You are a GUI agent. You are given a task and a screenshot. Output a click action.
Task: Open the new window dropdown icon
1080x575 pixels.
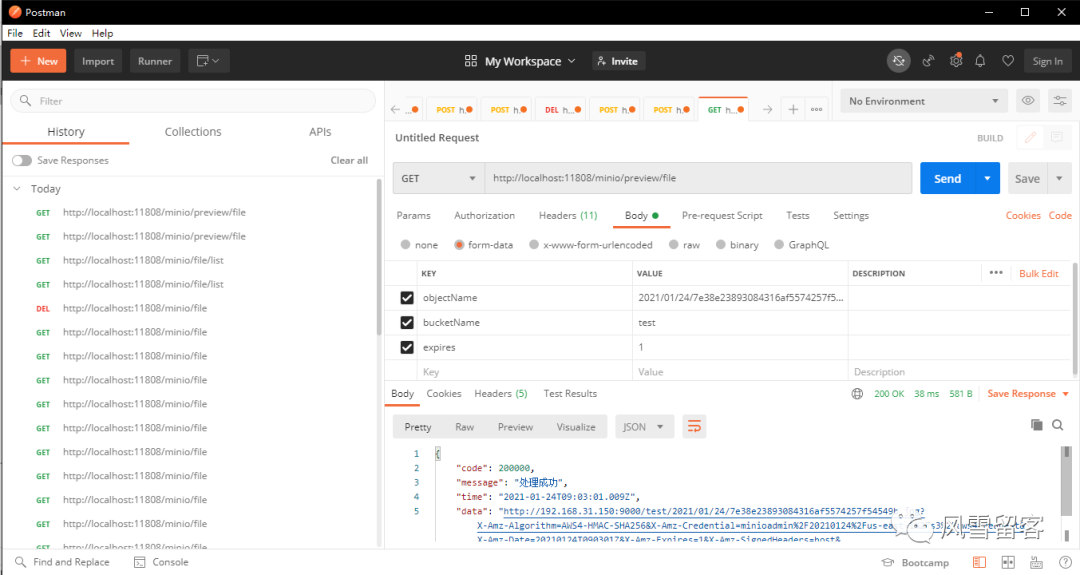coord(208,61)
